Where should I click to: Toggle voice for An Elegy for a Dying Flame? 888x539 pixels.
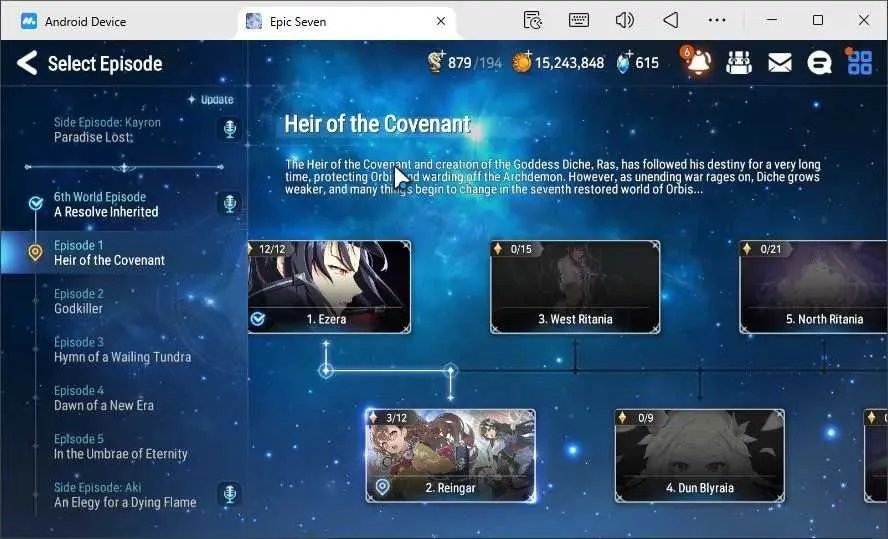pos(229,494)
